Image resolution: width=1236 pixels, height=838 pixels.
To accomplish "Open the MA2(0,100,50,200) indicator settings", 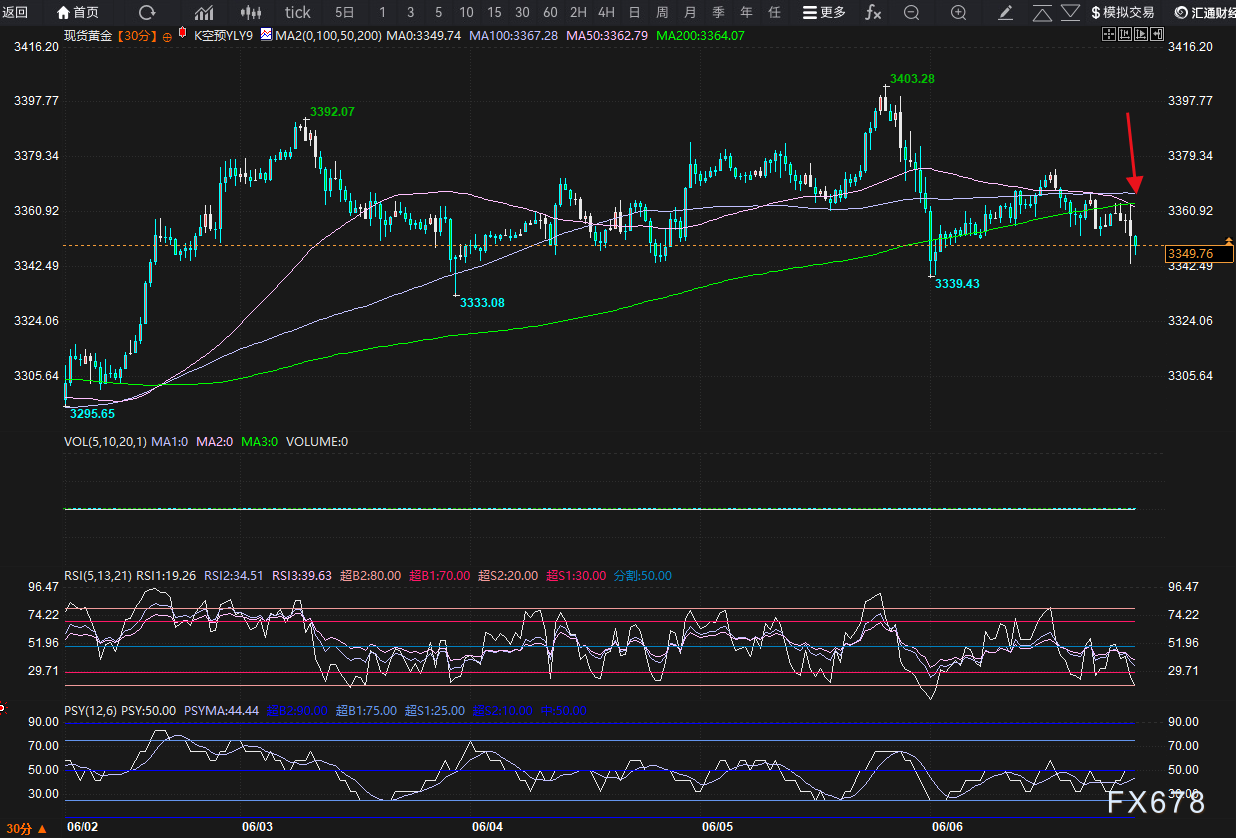I will coord(320,34).
